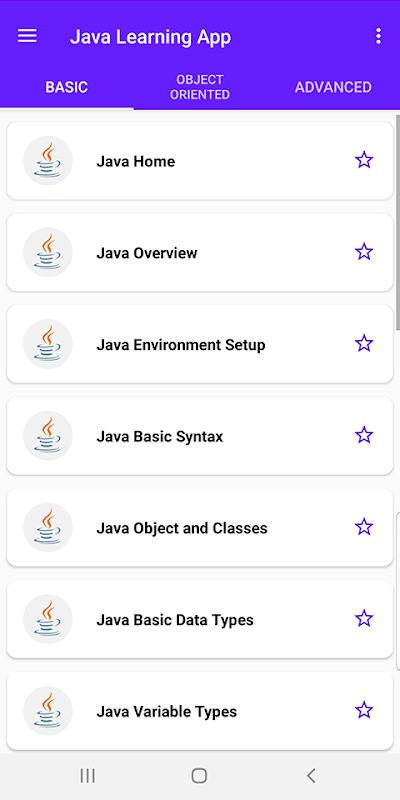Switch to the Advanced tab
The height and width of the screenshot is (800, 400).
[x=333, y=87]
